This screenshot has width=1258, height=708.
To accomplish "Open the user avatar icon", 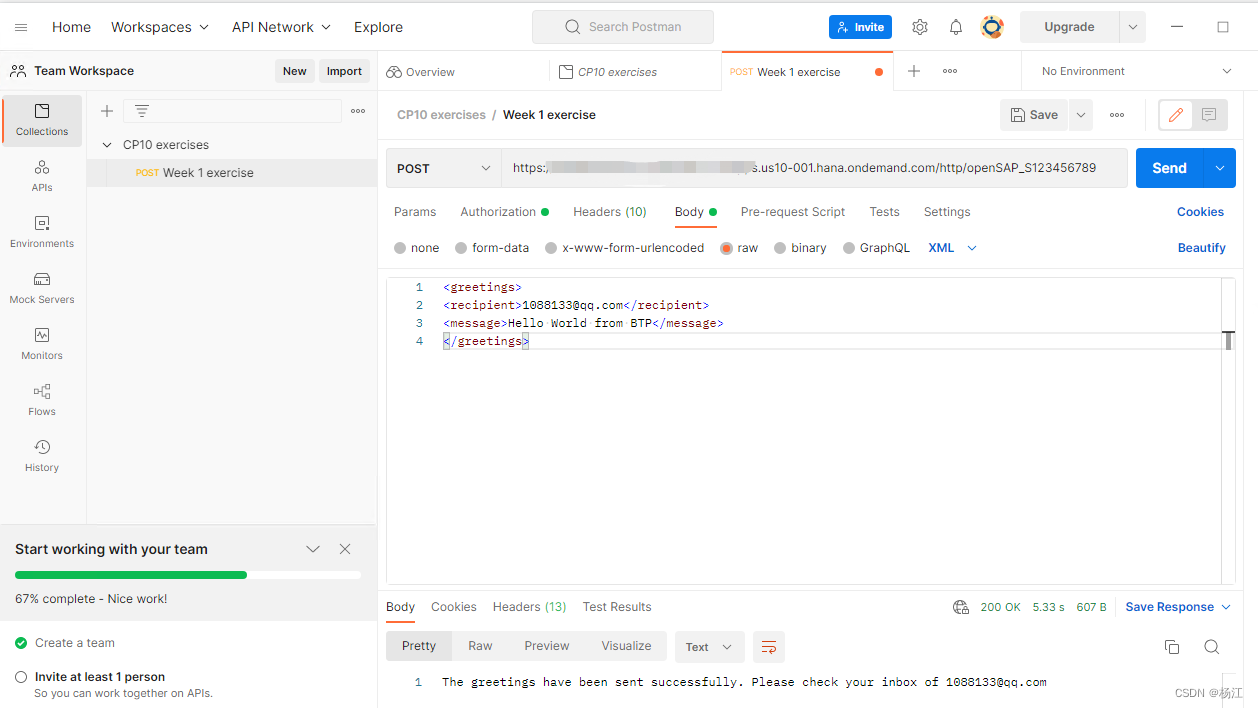I will click(x=992, y=27).
